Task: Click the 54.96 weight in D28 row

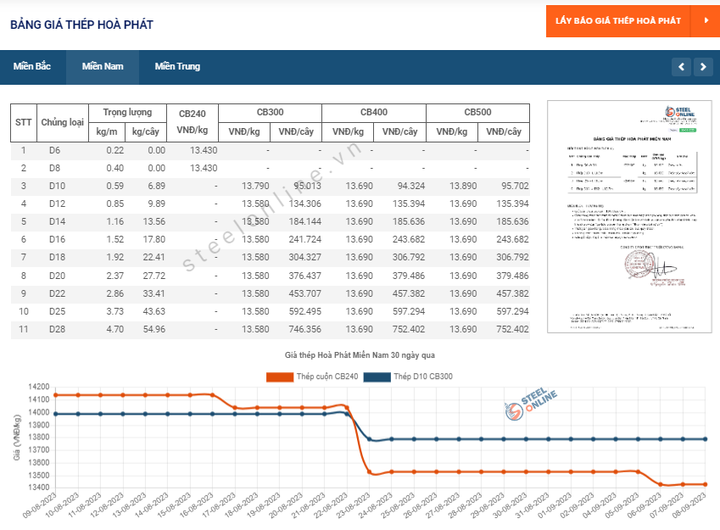Action: pos(154,329)
